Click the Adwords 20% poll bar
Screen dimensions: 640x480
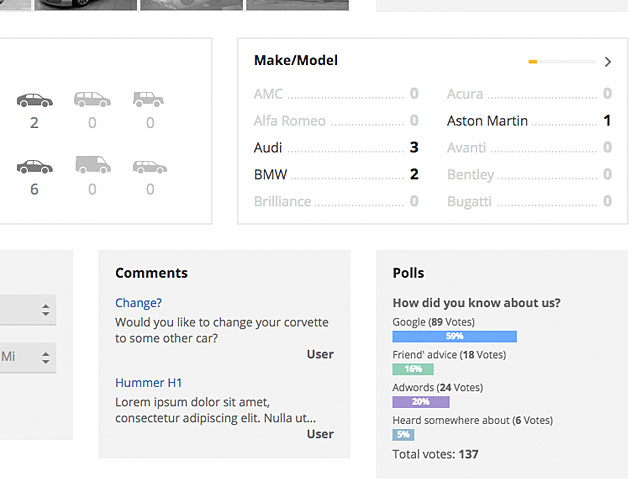click(x=421, y=402)
